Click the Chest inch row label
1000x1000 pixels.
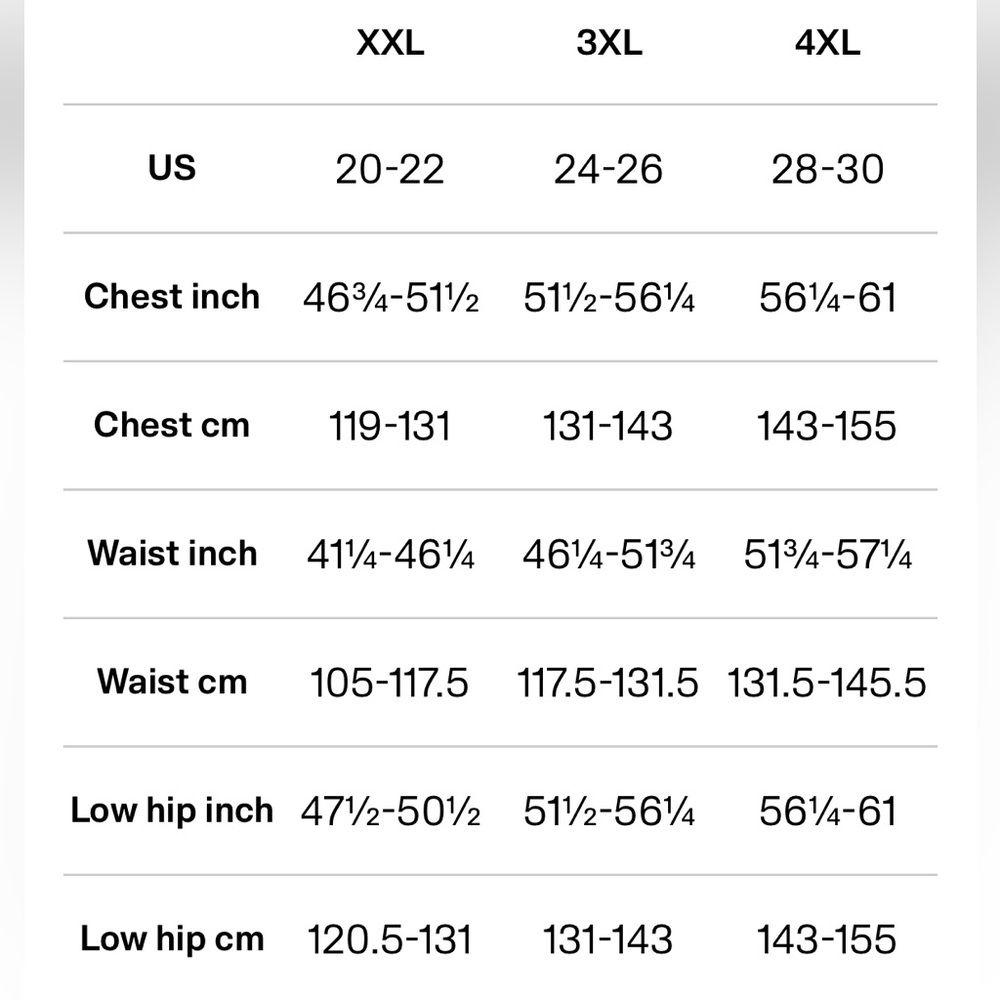point(172,297)
